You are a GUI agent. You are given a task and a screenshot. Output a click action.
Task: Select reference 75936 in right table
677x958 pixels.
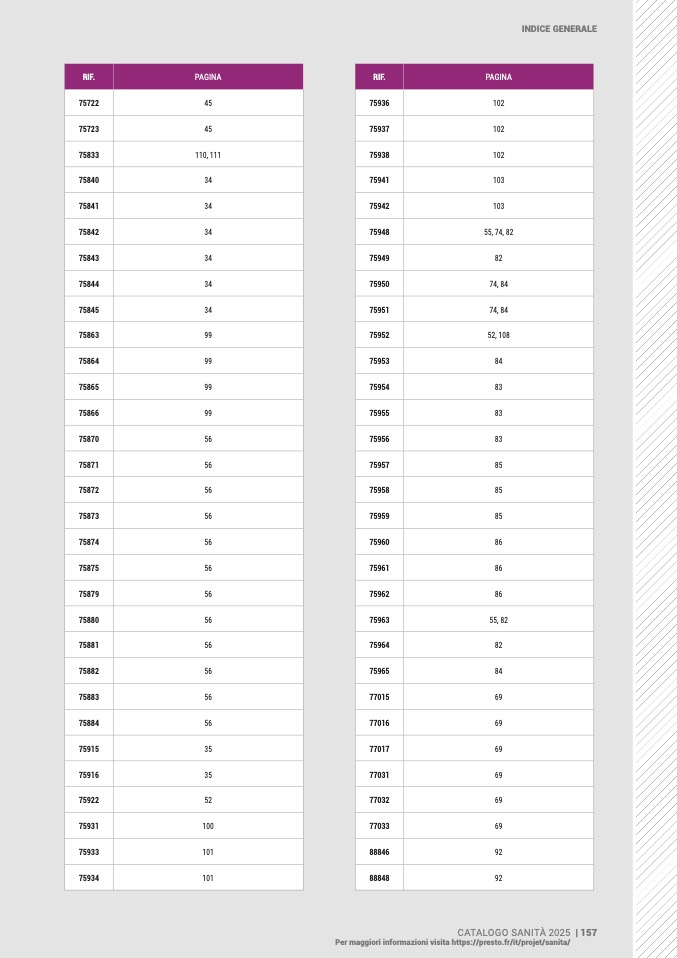point(379,103)
